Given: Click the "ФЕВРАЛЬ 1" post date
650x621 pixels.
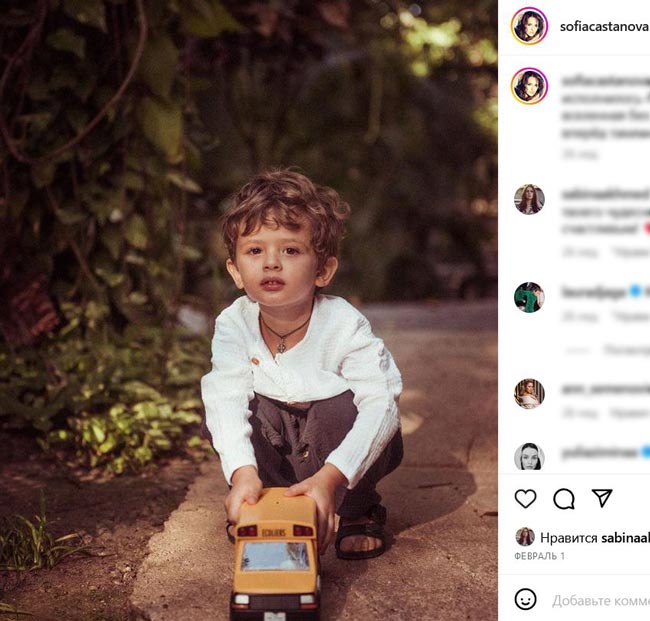Looking at the screenshot, I should pyautogui.click(x=540, y=556).
